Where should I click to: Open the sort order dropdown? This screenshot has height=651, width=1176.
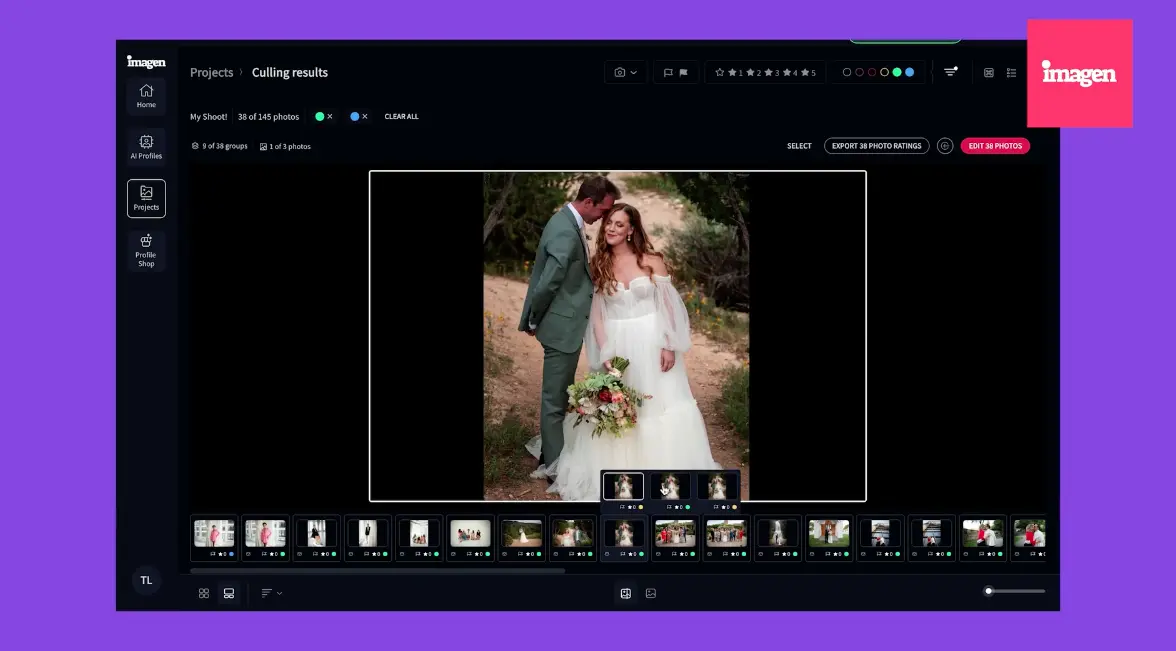pos(272,593)
